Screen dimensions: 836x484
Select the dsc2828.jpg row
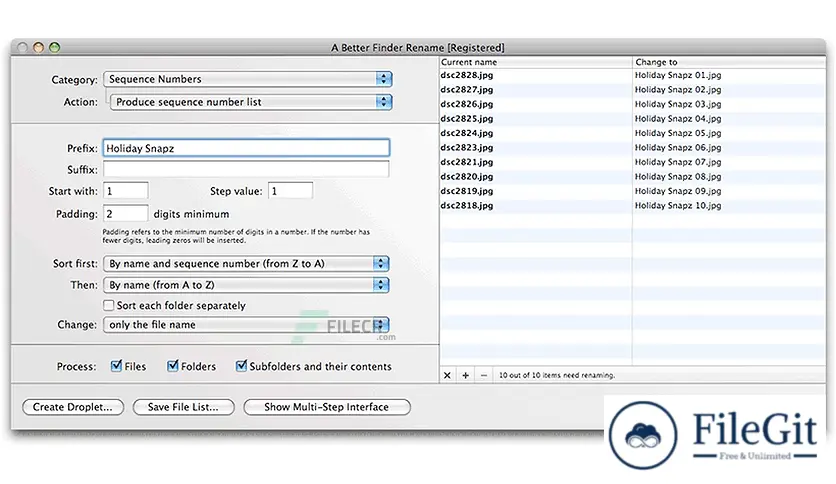tap(633, 75)
